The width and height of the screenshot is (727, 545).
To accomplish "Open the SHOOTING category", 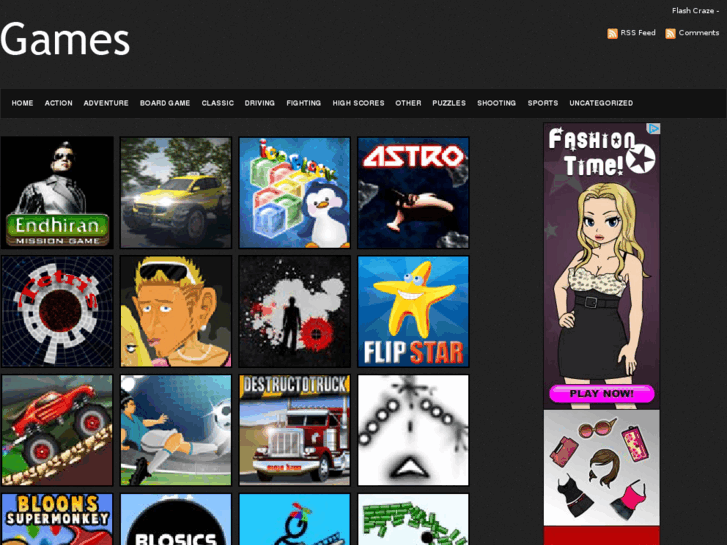I will [x=497, y=103].
